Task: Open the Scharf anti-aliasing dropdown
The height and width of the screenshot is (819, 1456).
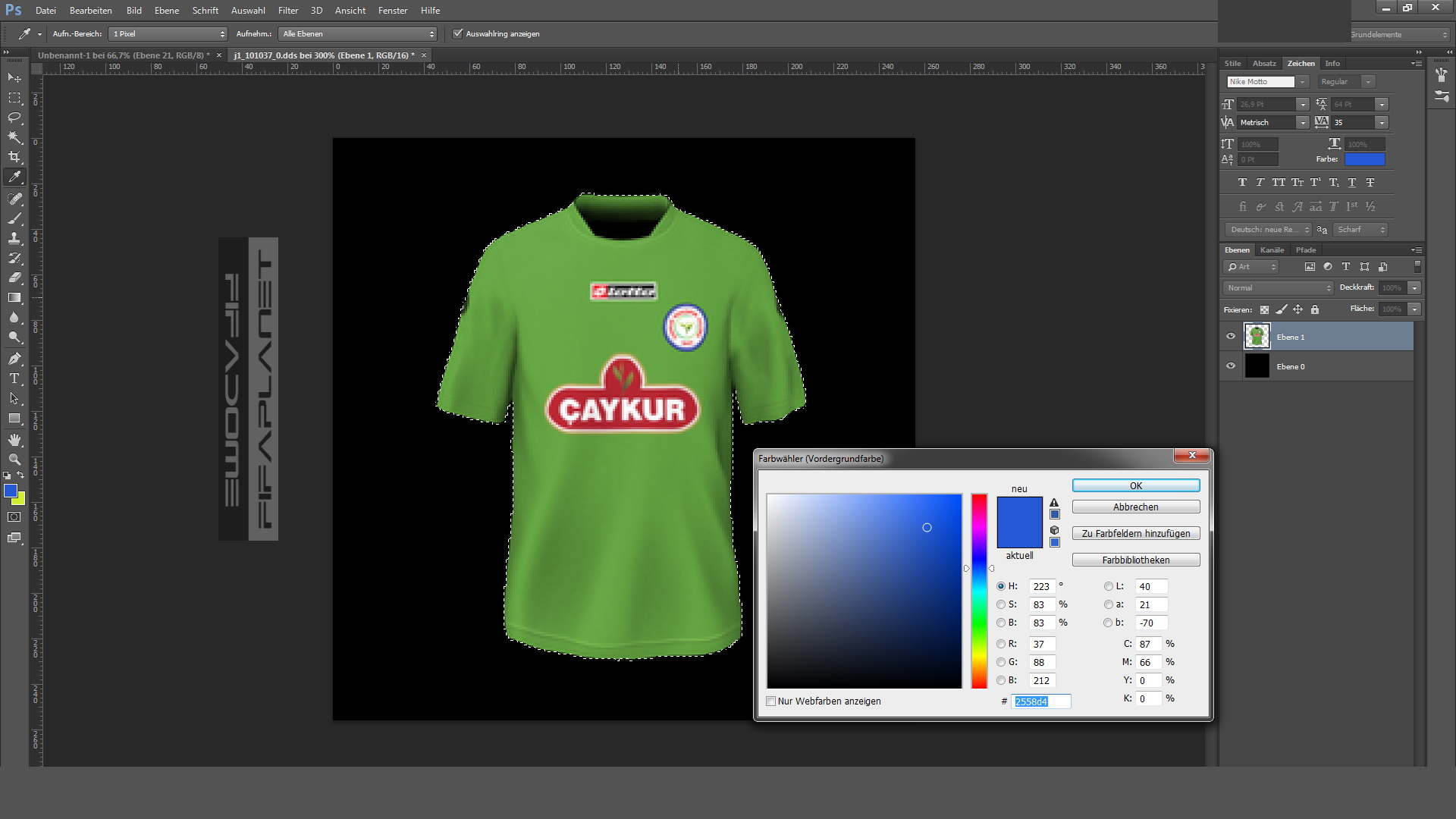Action: click(x=1360, y=230)
